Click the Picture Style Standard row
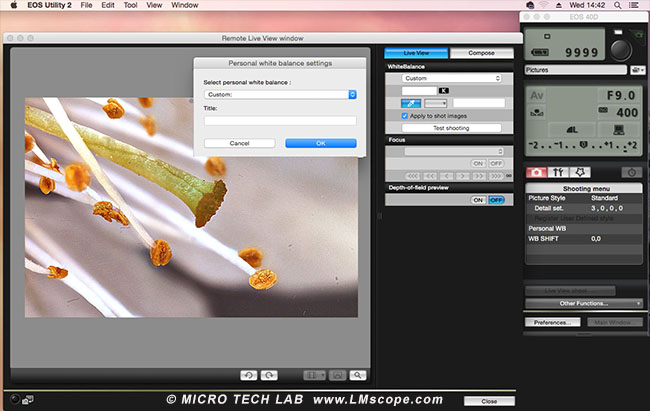 (x=584, y=198)
